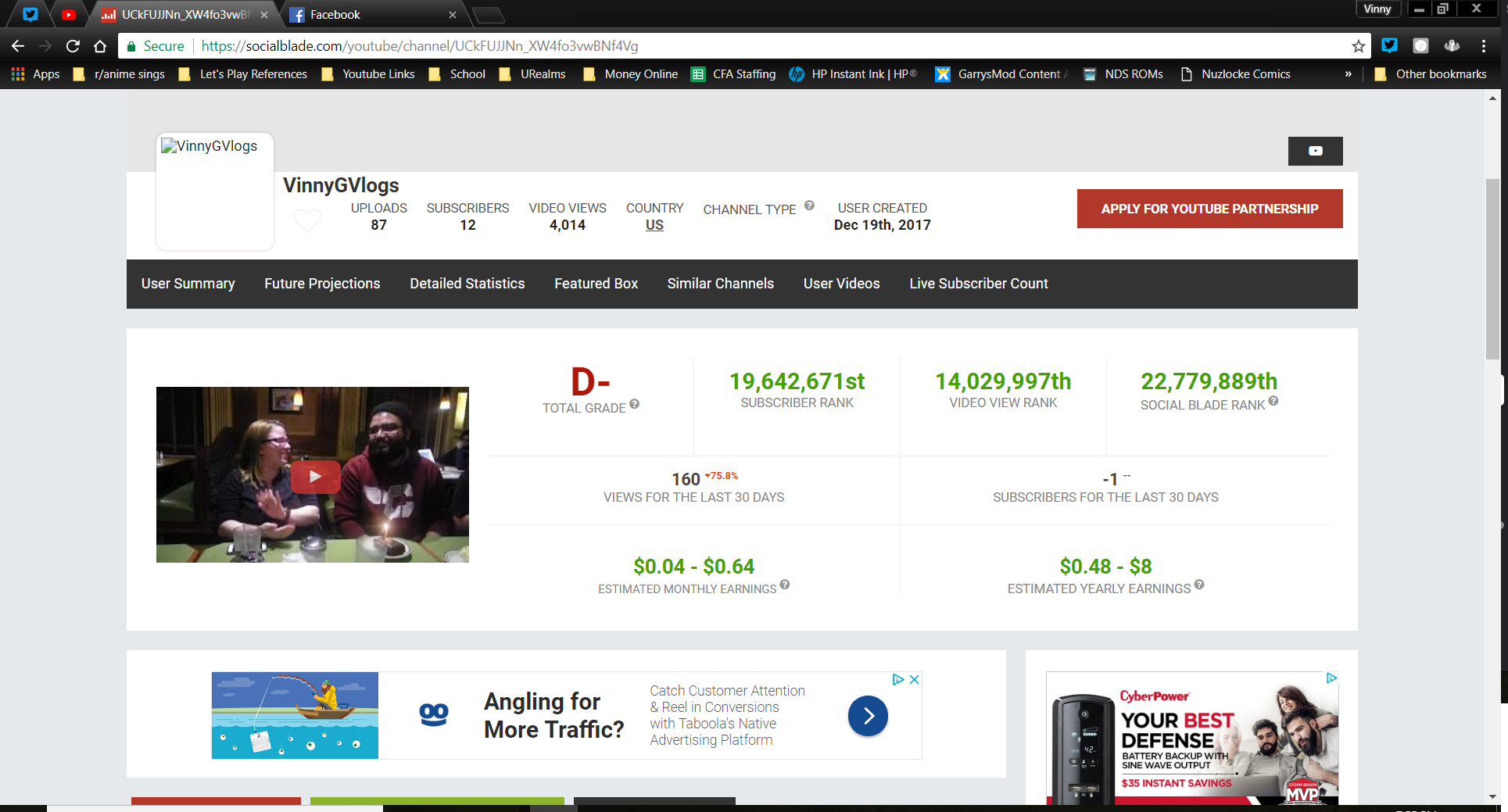Open the School bookmark folder

tap(457, 74)
